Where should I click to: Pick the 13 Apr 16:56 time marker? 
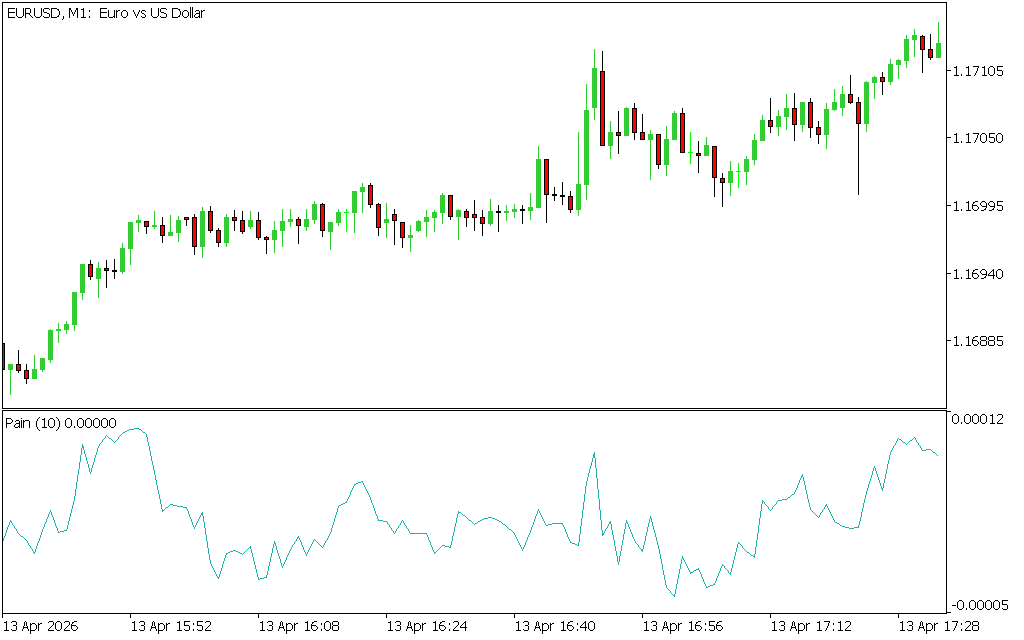[682, 626]
